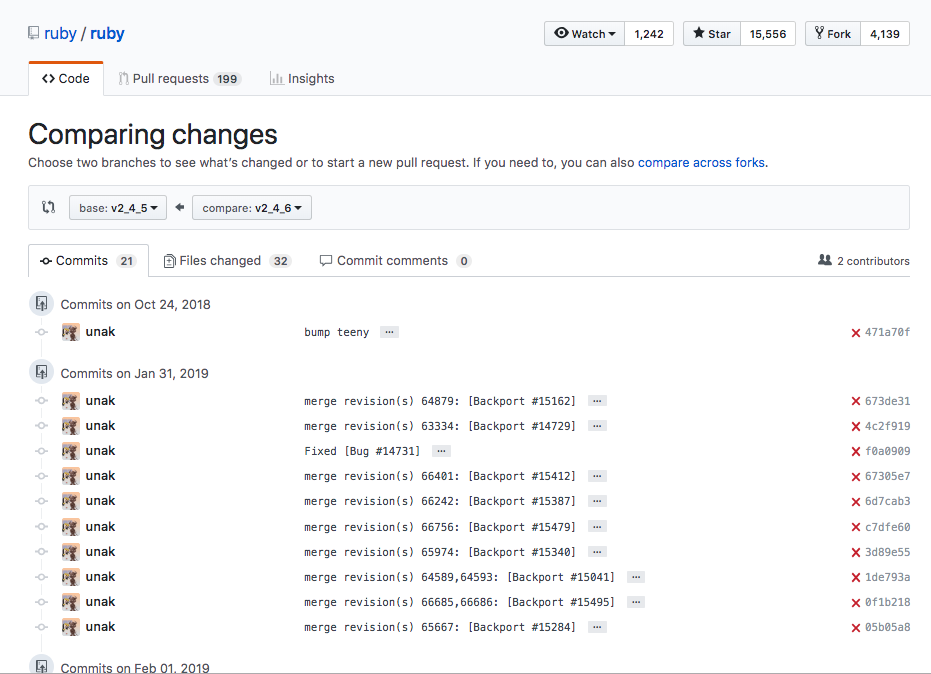Open commit hash c7dfe60
The image size is (931, 674).
tap(887, 527)
